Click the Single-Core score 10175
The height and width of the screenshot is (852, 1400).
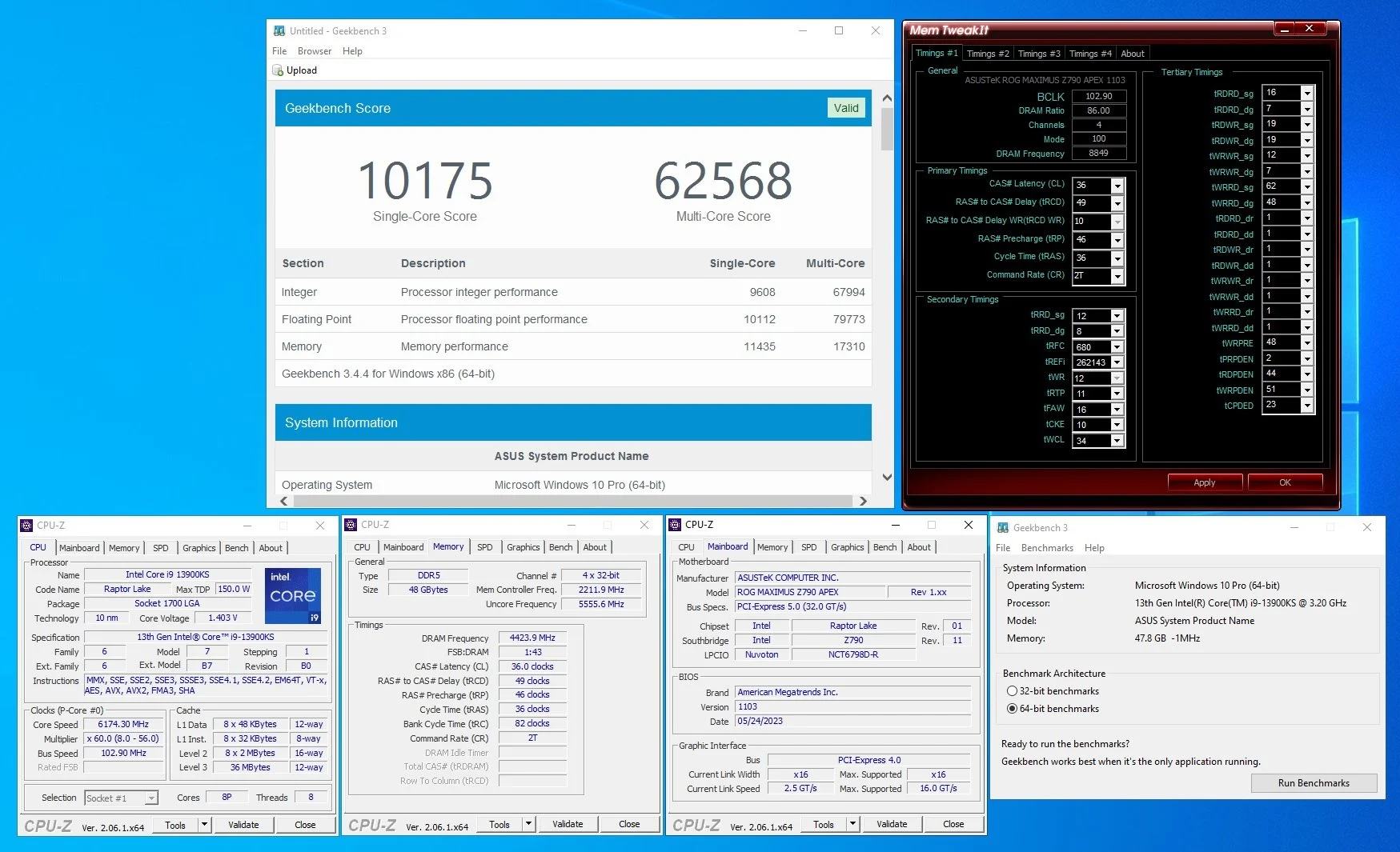click(425, 181)
